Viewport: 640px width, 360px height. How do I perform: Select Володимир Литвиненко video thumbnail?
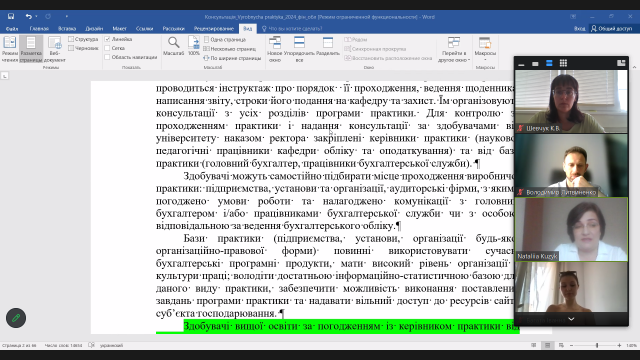coord(571,165)
